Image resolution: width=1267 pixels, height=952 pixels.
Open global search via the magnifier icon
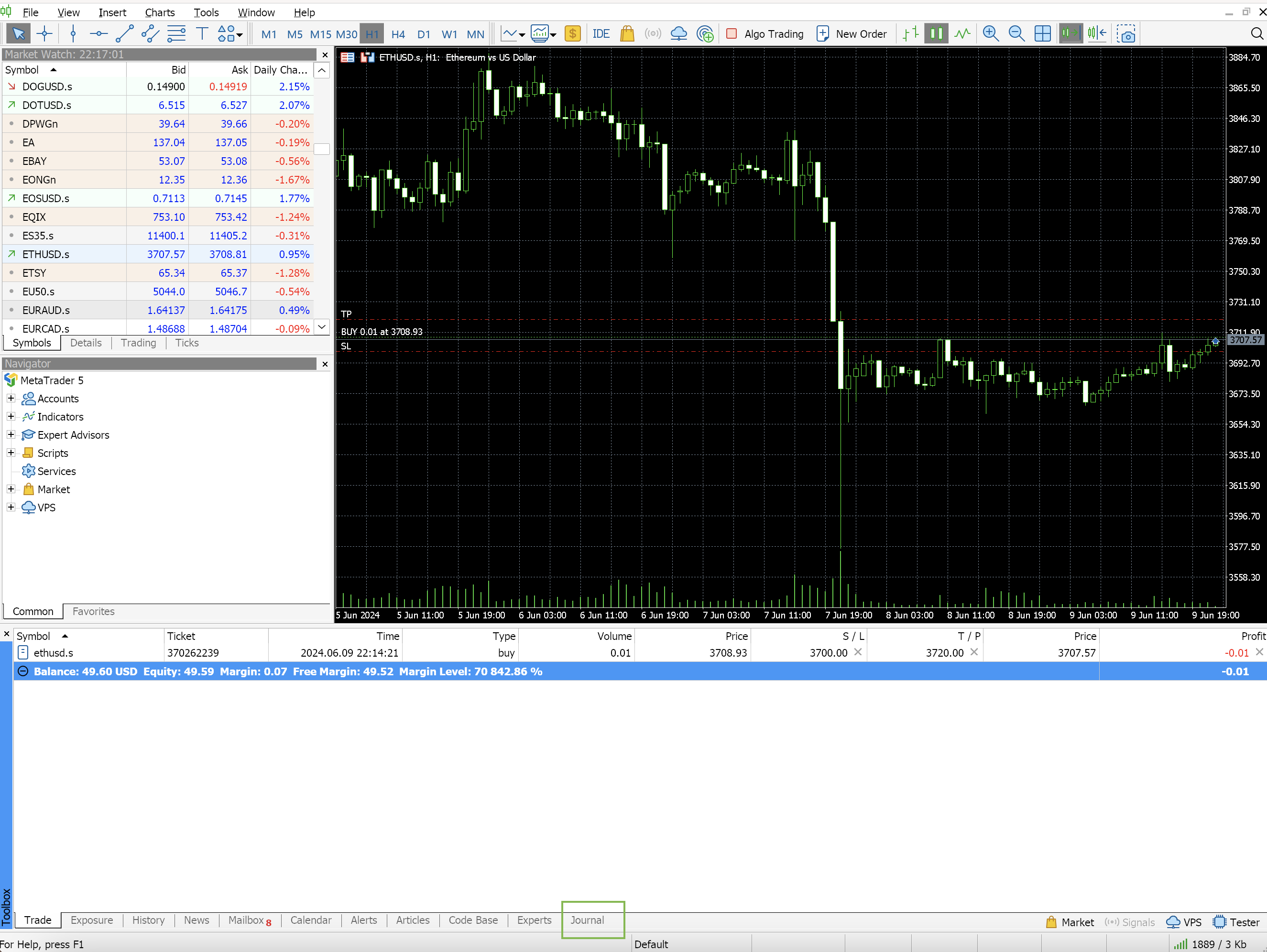tap(1256, 34)
